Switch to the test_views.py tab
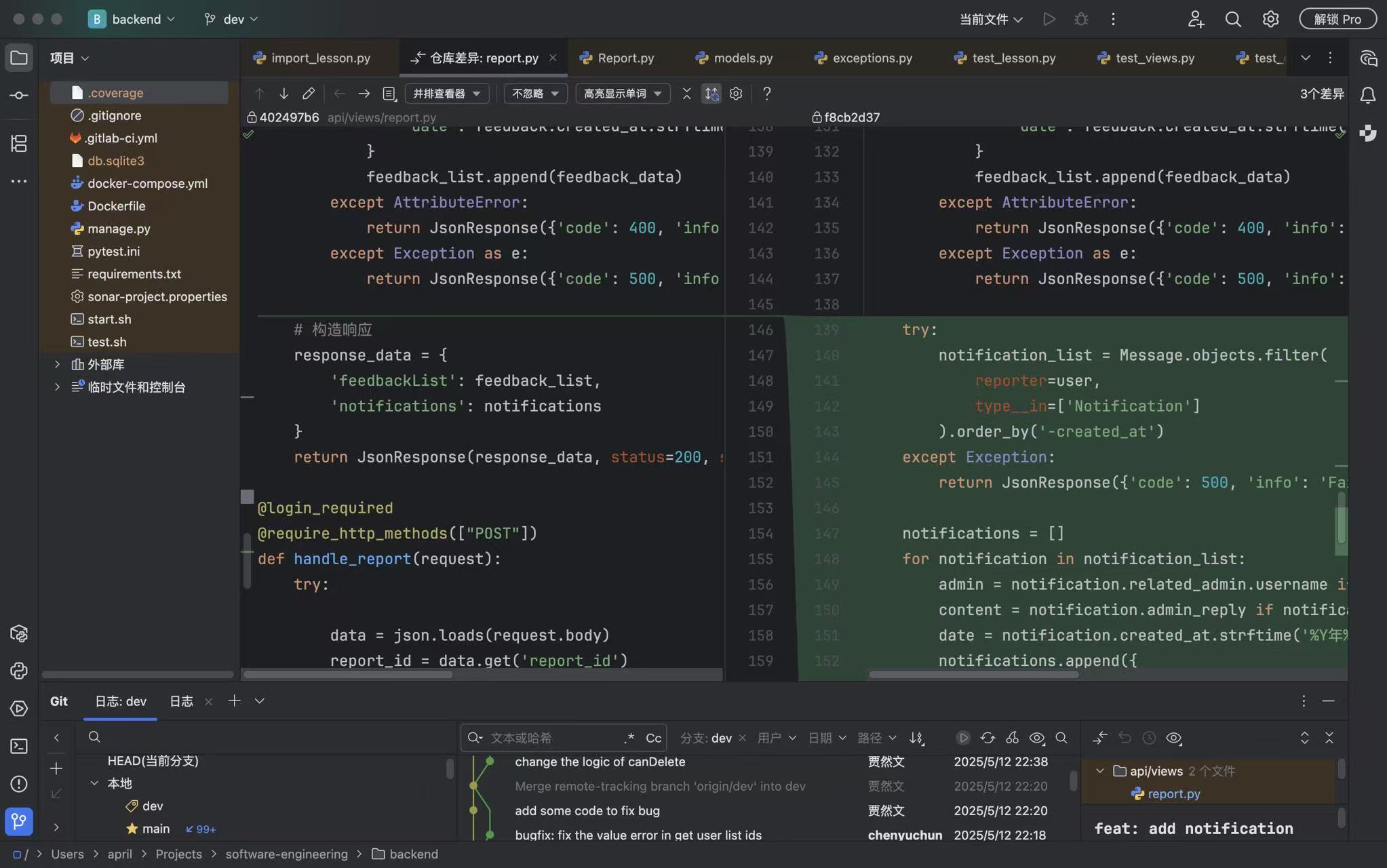Image resolution: width=1387 pixels, height=868 pixels. (x=1146, y=58)
